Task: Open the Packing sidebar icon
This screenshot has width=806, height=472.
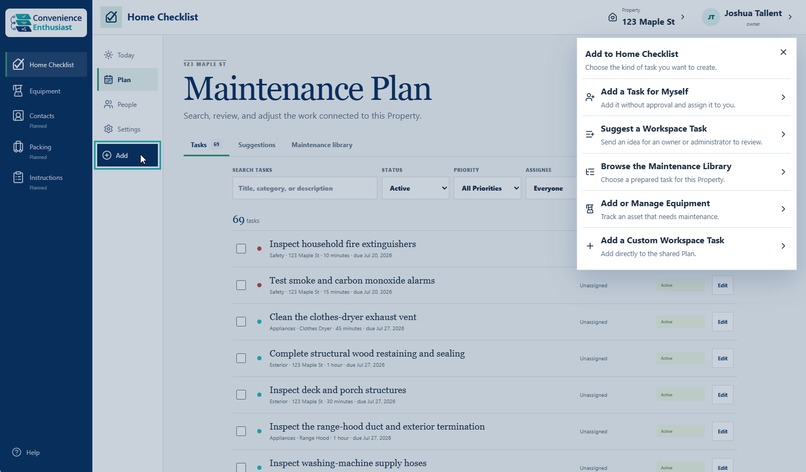Action: 18,147
